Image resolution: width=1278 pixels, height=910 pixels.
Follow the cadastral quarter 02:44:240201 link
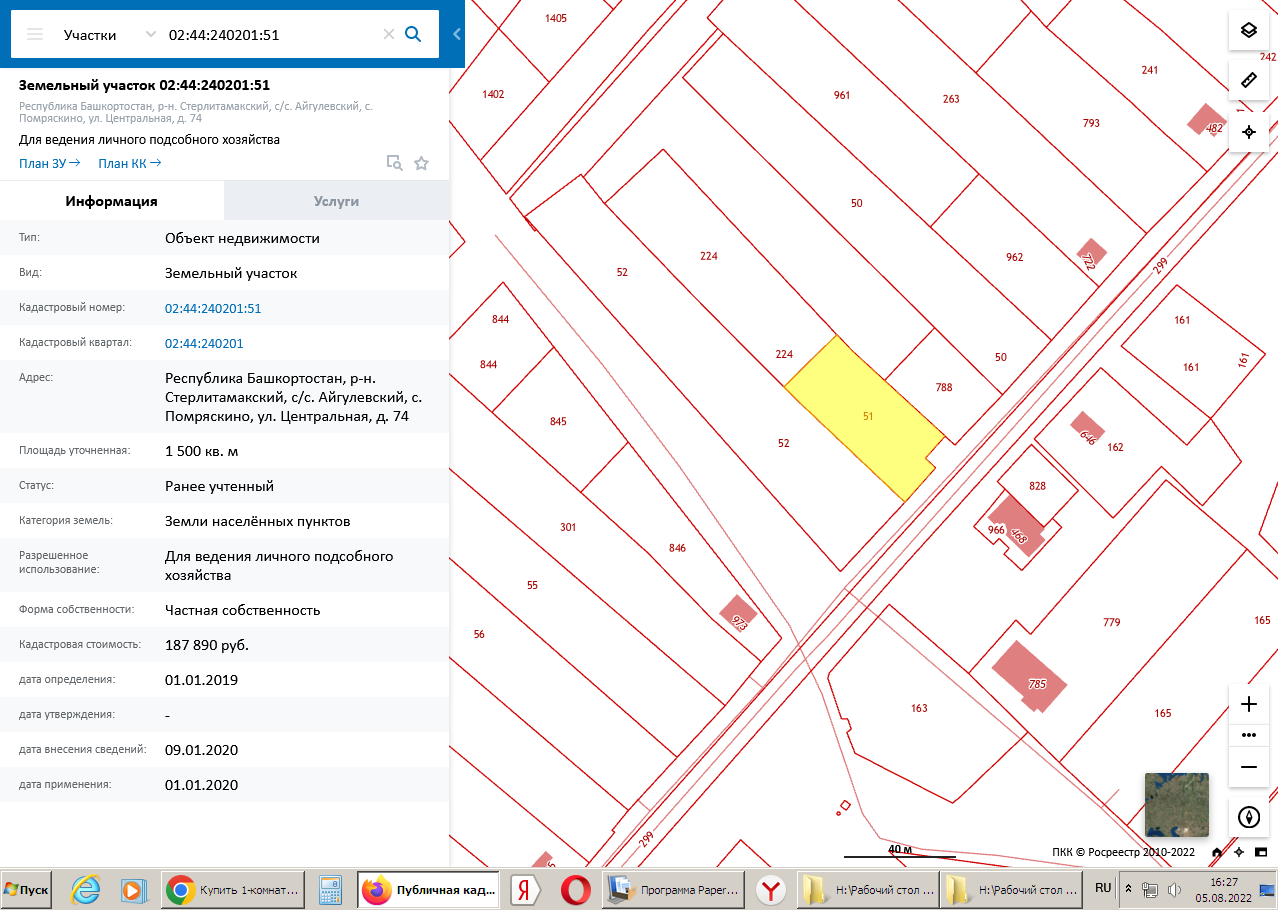point(204,343)
